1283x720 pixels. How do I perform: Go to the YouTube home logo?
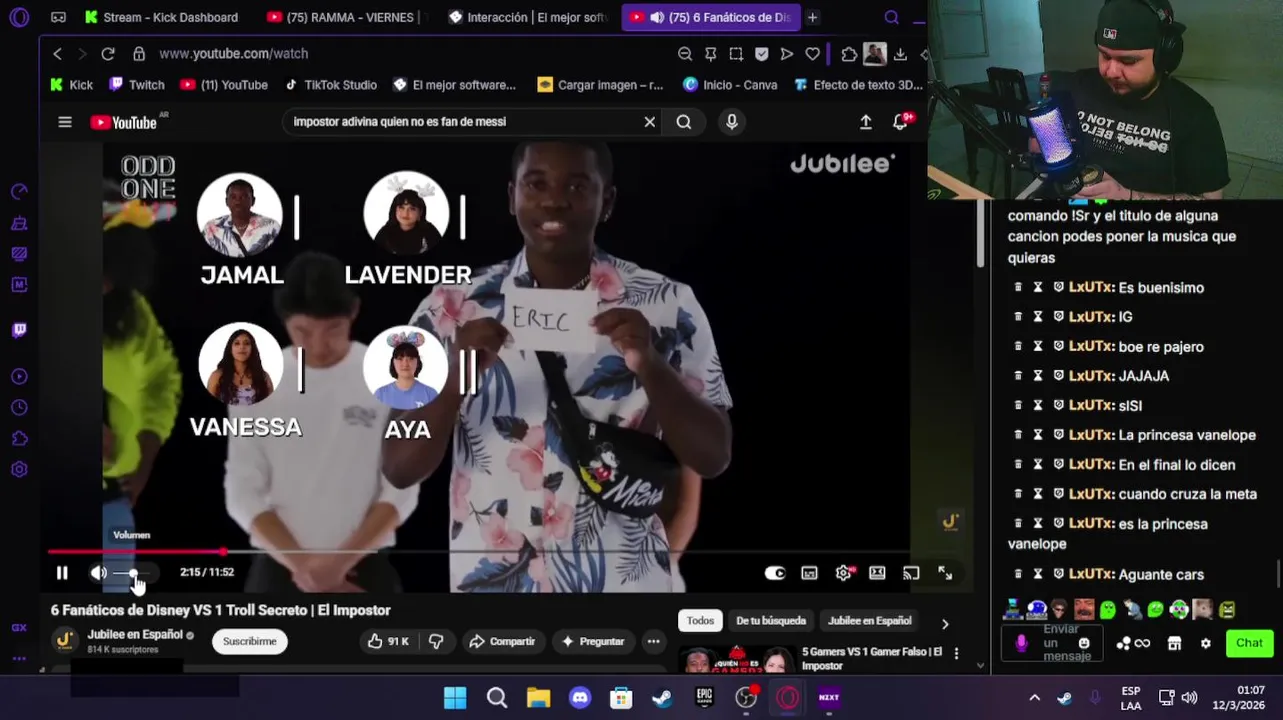point(124,122)
